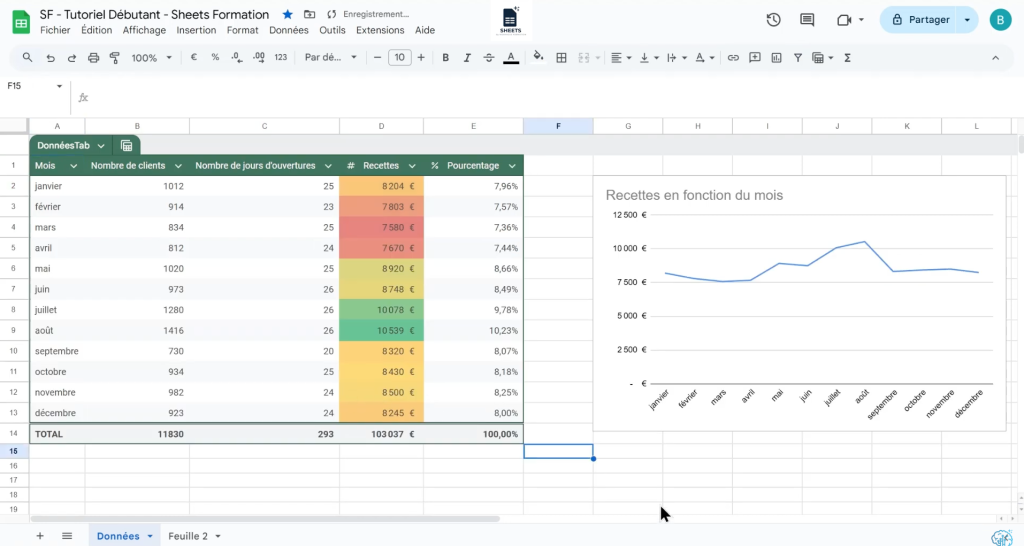
Task: Open the Google Sheets home icon
Action: (21, 22)
